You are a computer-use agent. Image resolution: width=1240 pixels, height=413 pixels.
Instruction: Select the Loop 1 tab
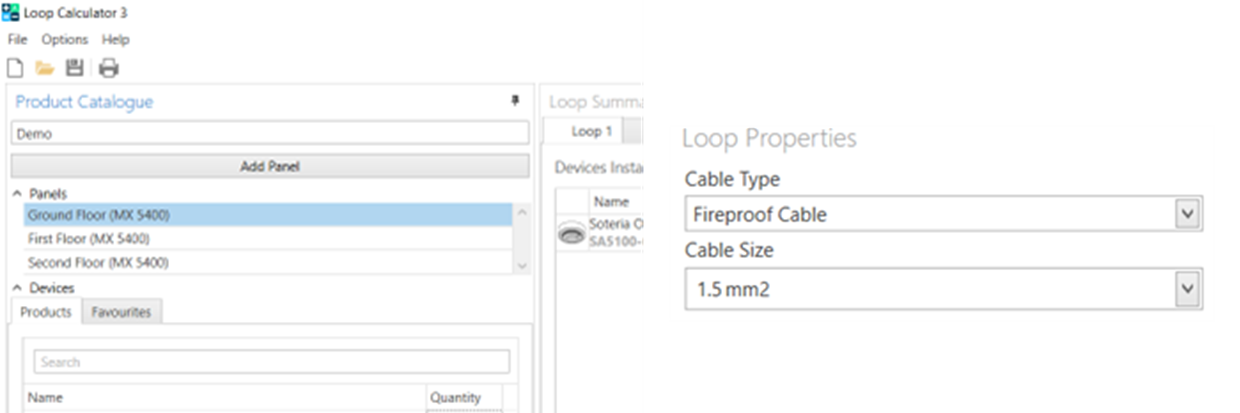tap(586, 131)
